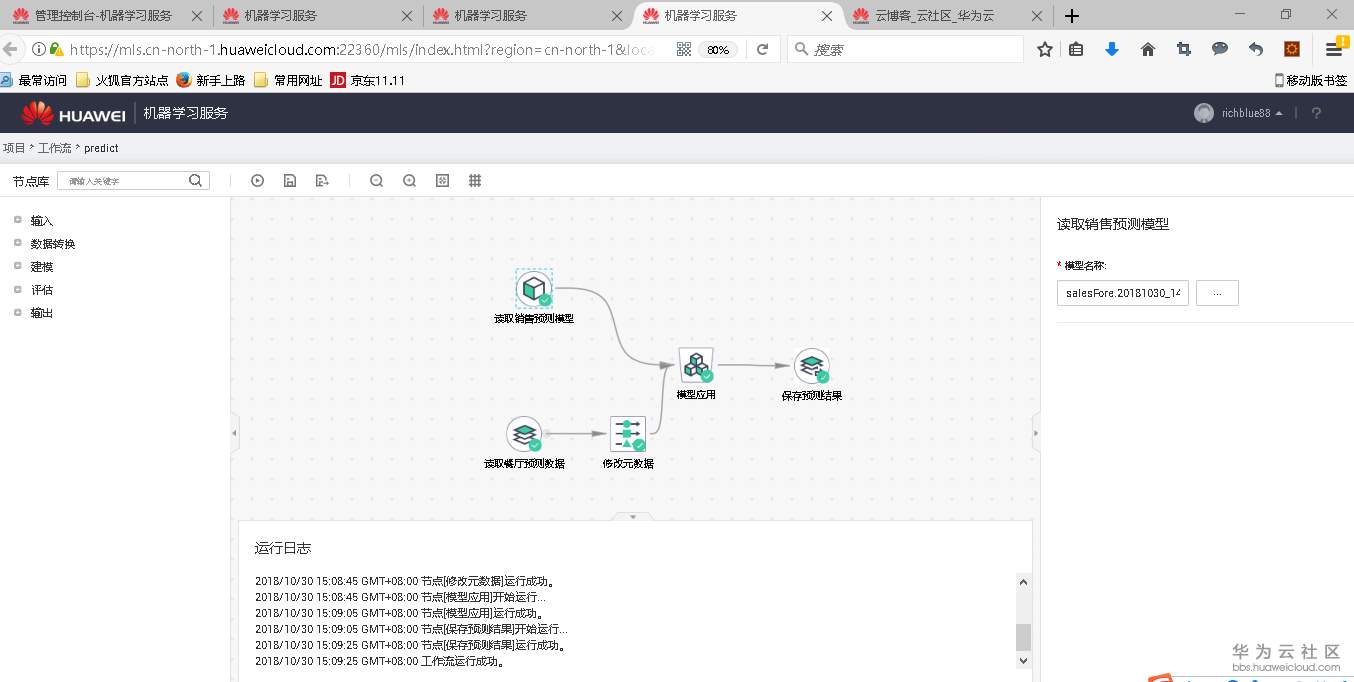The image size is (1354, 682).
Task: Click the undo arrow browser icon
Action: [1256, 49]
